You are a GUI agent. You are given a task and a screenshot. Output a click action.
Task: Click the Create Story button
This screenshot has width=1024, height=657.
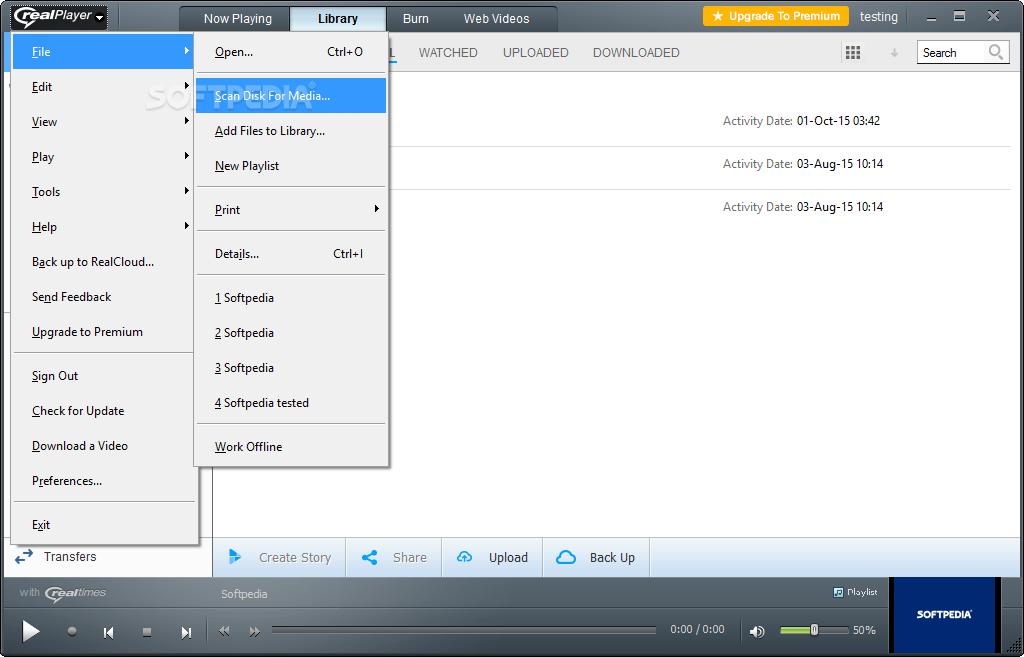pyautogui.click(x=280, y=558)
